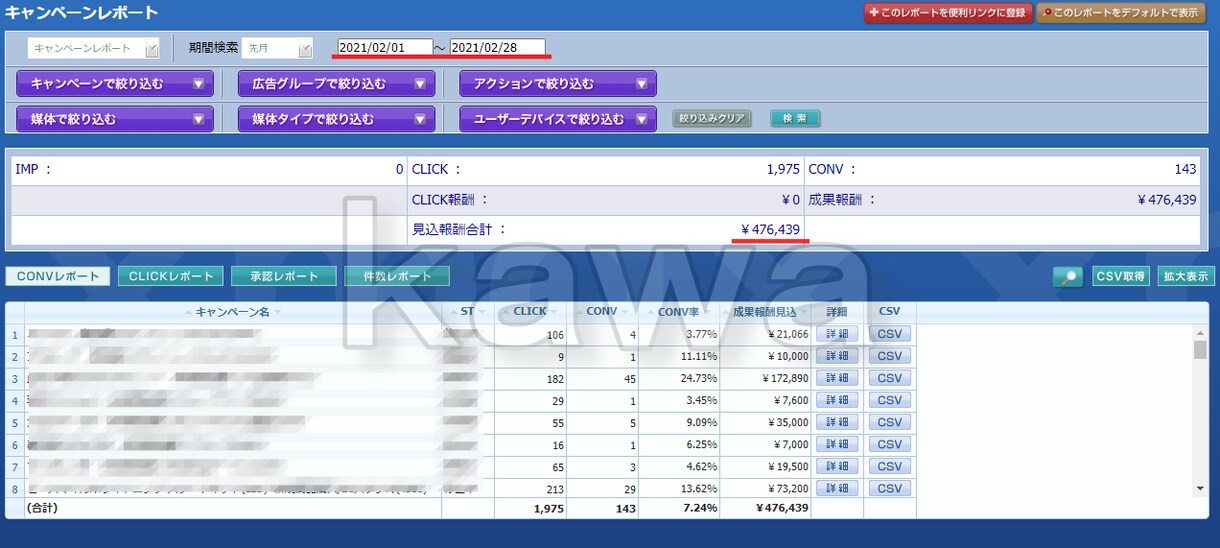Click 絞り込みクリア button
The image size is (1220, 548).
pos(712,118)
